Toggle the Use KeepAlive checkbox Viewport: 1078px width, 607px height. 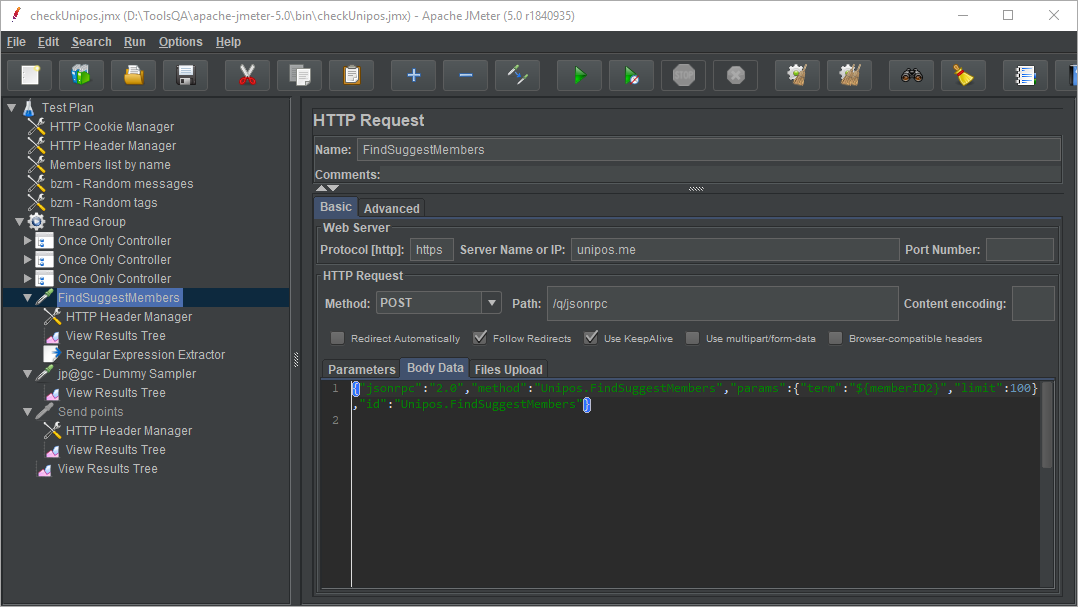[591, 338]
